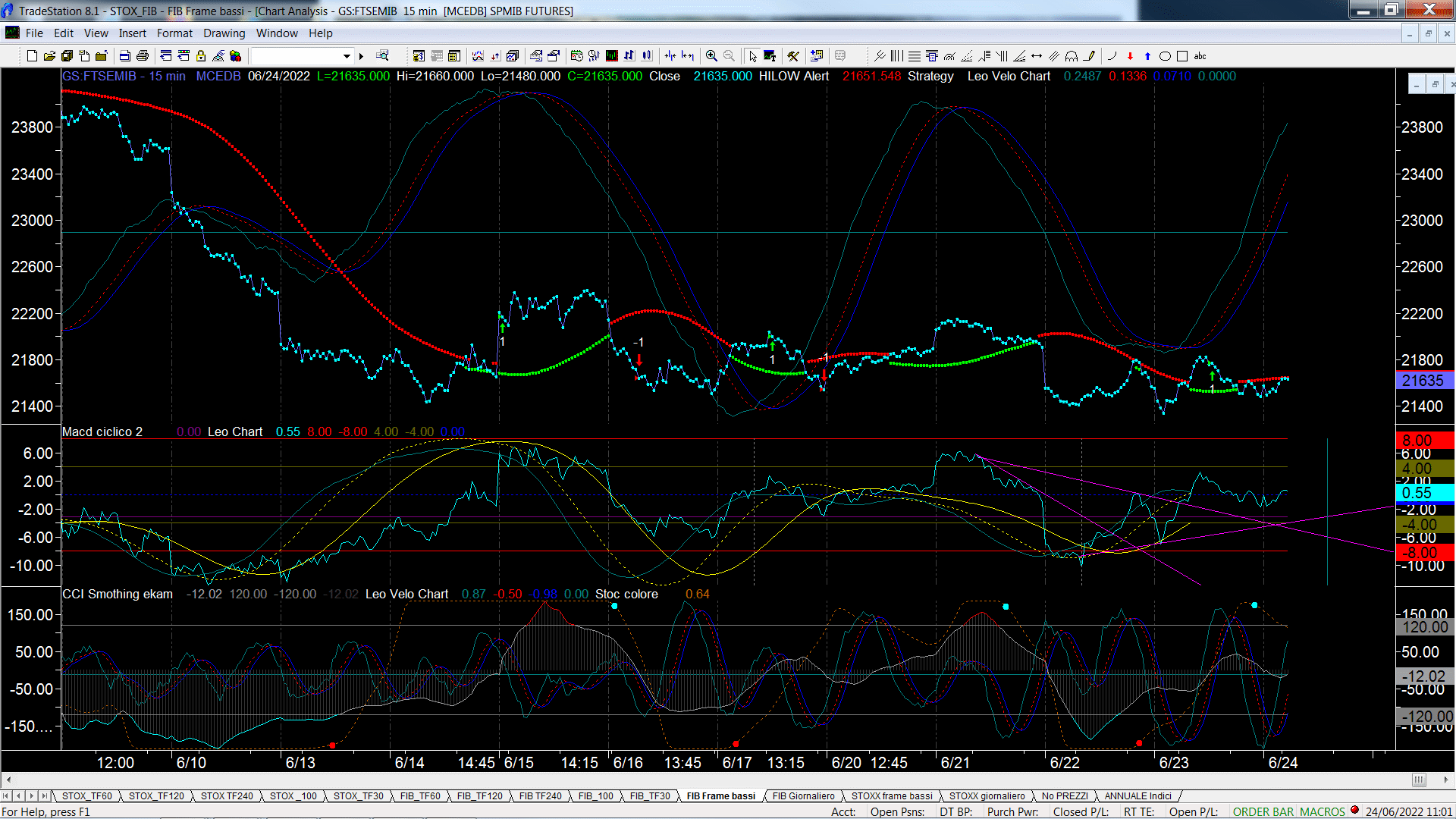
Task: Open the Window menu
Action: pyautogui.click(x=277, y=33)
